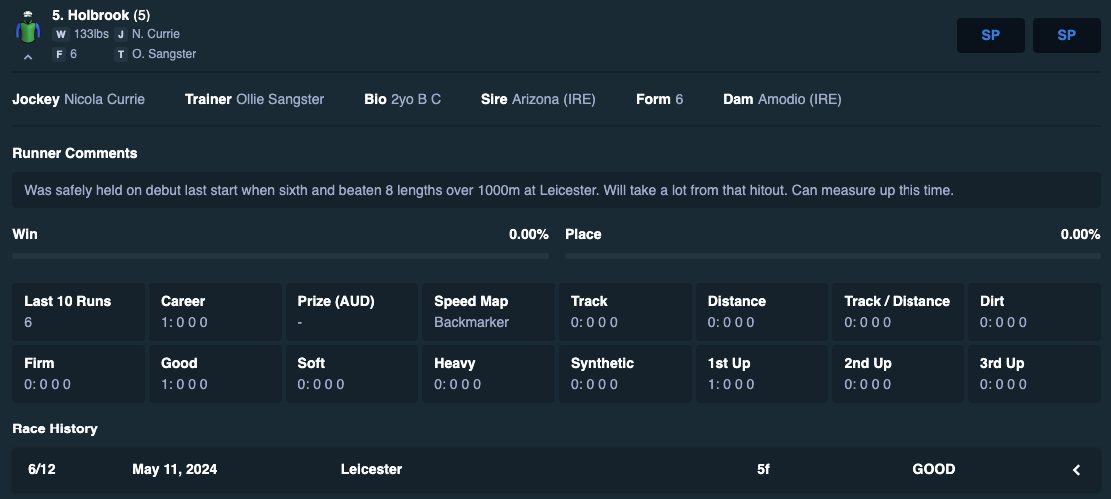The image size is (1111, 499).
Task: Click the Dam Amodio (IRE) text
Action: (782, 99)
